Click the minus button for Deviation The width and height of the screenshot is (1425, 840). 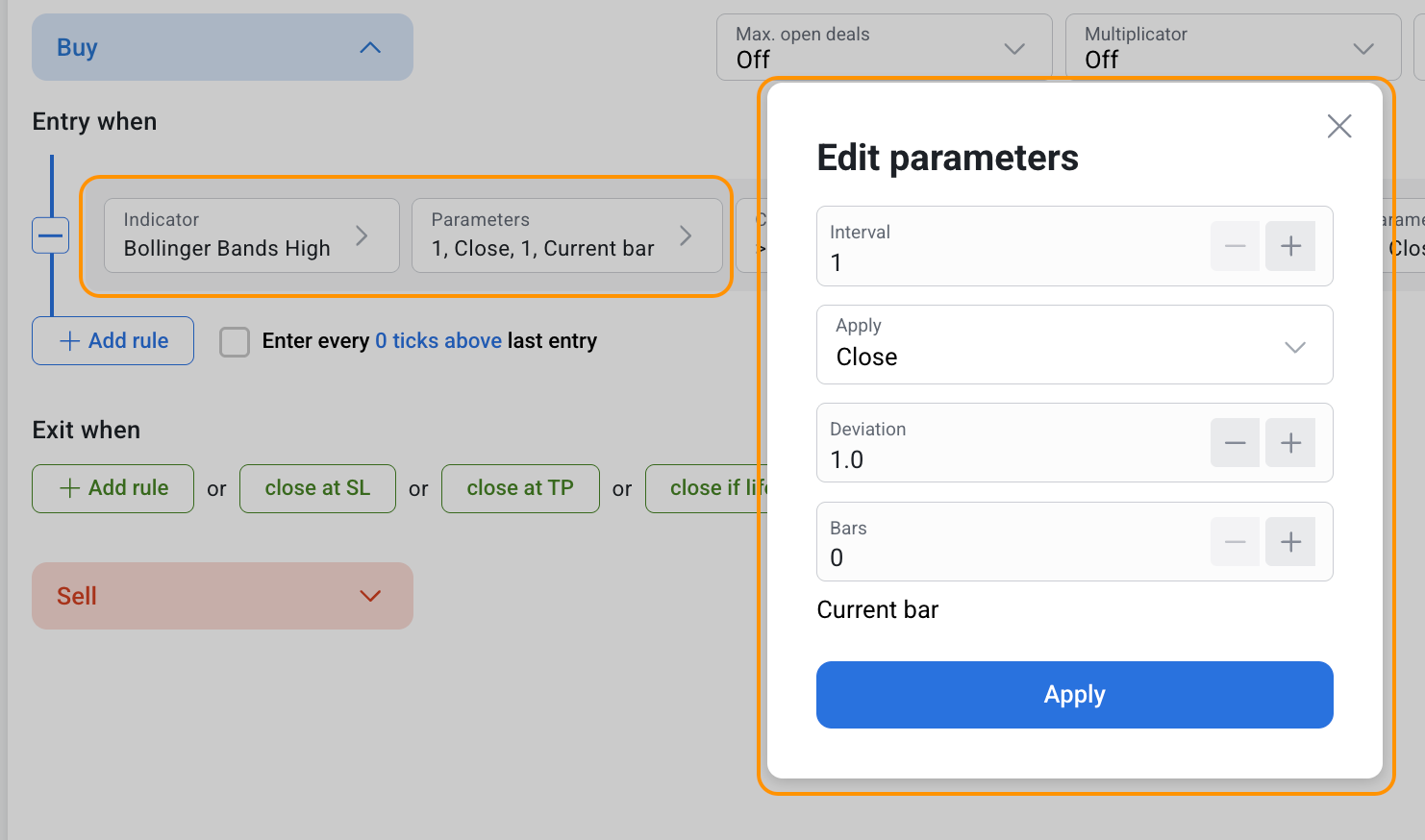coord(1235,443)
